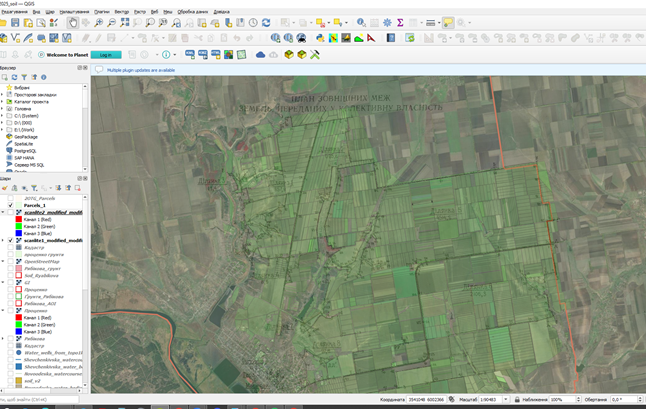The height and width of the screenshot is (409, 646).
Task: Open the Вектор menu
Action: click(121, 12)
